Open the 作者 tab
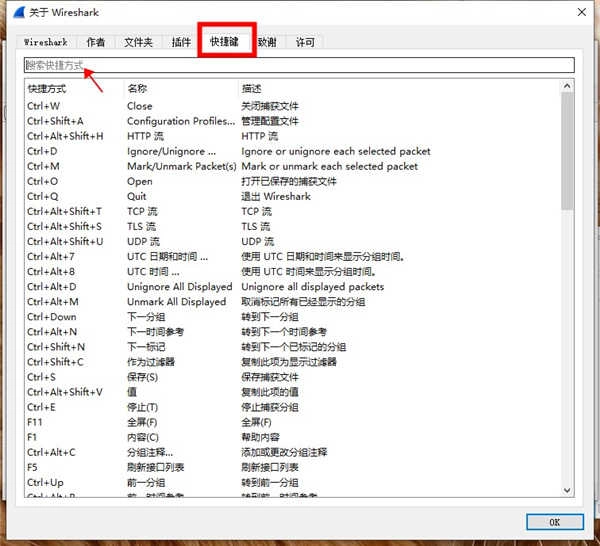Image resolution: width=600 pixels, height=546 pixels. [95, 42]
